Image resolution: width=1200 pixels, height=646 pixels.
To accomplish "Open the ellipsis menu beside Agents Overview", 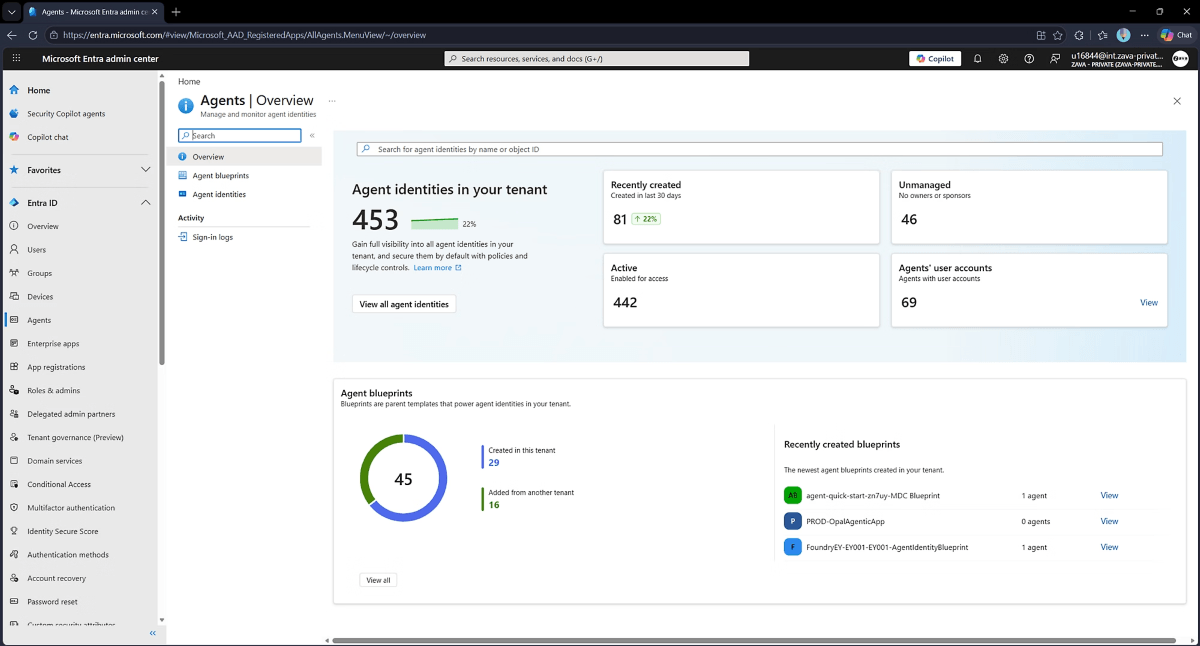I will [x=332, y=101].
